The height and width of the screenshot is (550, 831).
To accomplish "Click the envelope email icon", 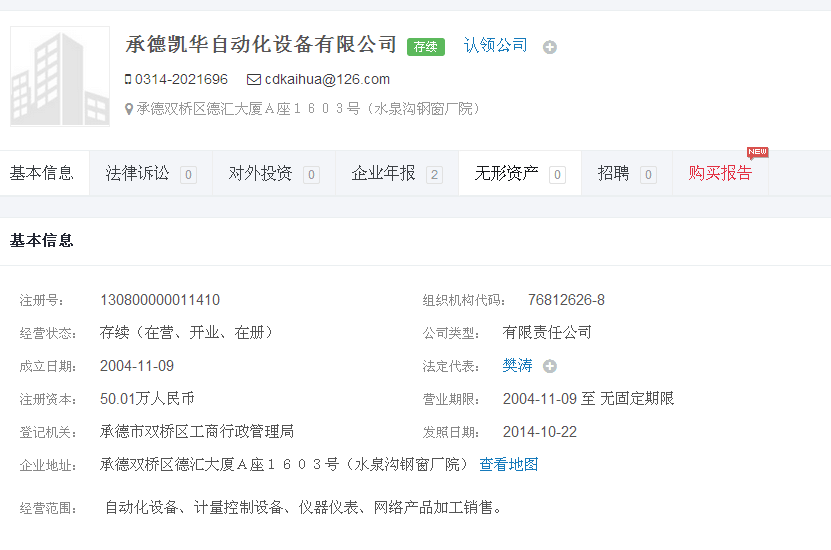I will pos(254,79).
